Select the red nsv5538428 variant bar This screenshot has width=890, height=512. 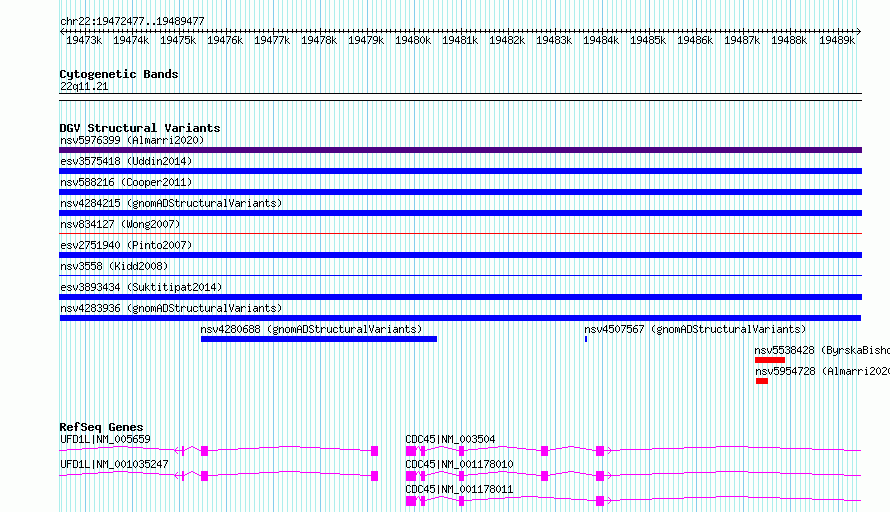[x=770, y=360]
